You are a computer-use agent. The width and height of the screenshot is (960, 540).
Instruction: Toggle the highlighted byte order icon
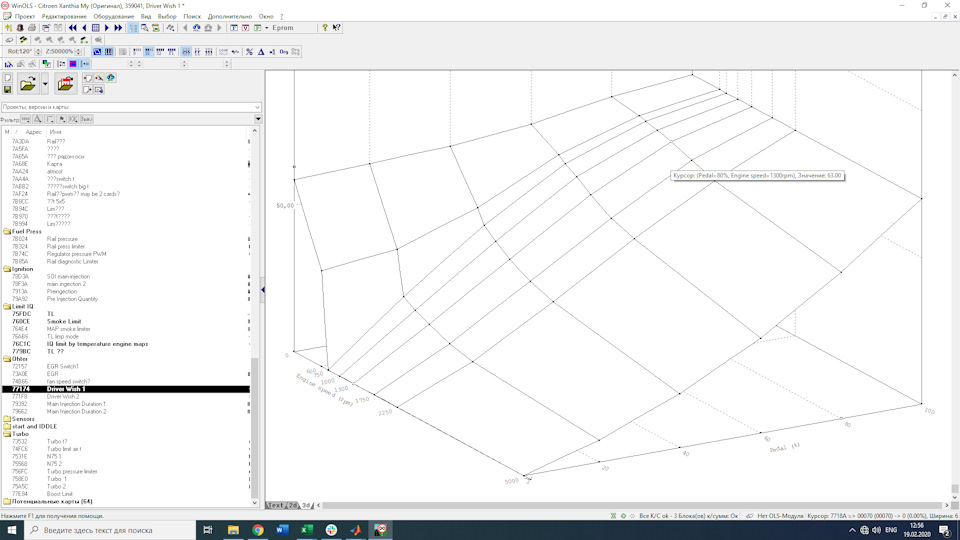pos(186,52)
